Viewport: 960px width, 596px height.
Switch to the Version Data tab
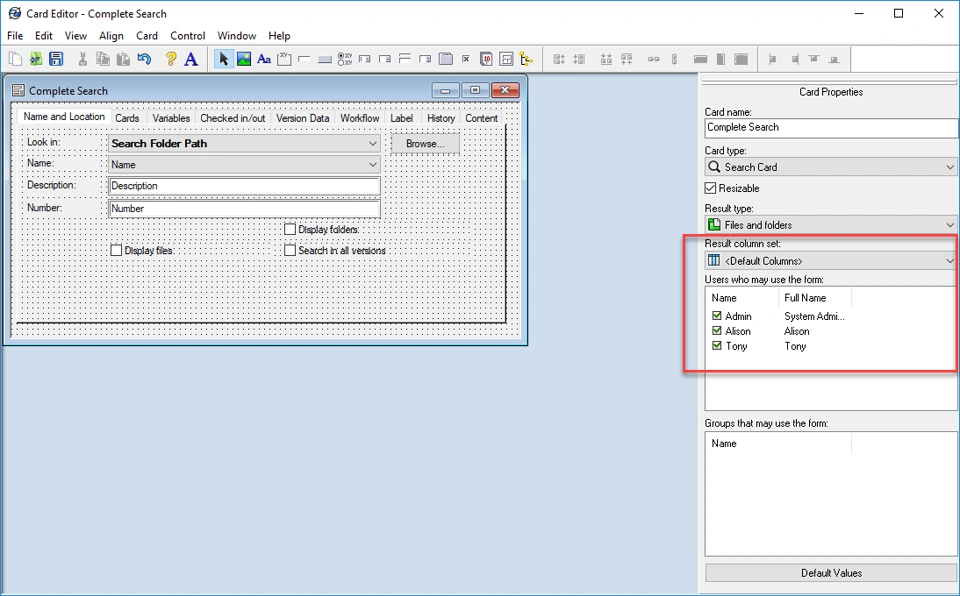pos(301,117)
